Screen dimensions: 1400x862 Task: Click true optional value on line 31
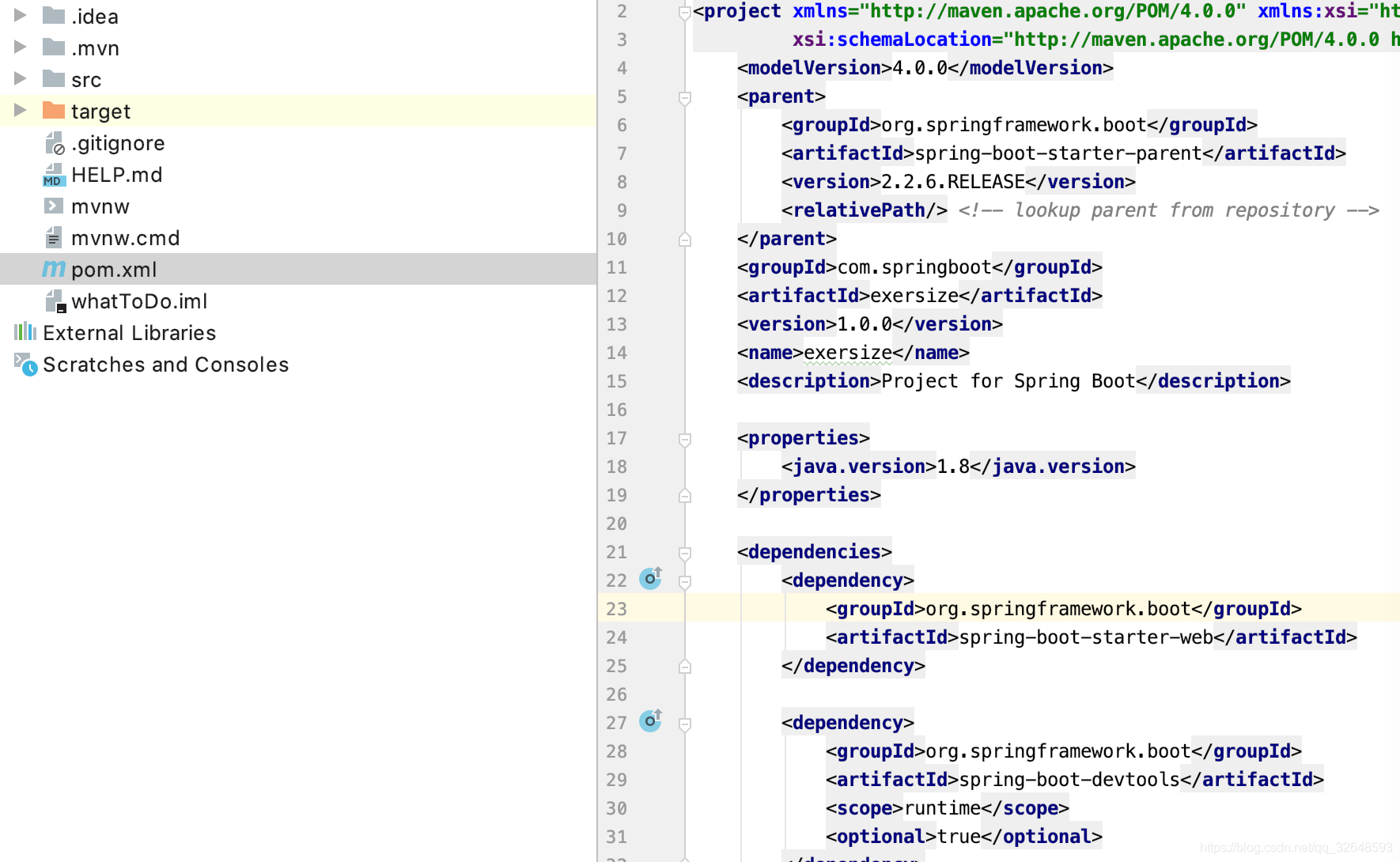click(959, 837)
